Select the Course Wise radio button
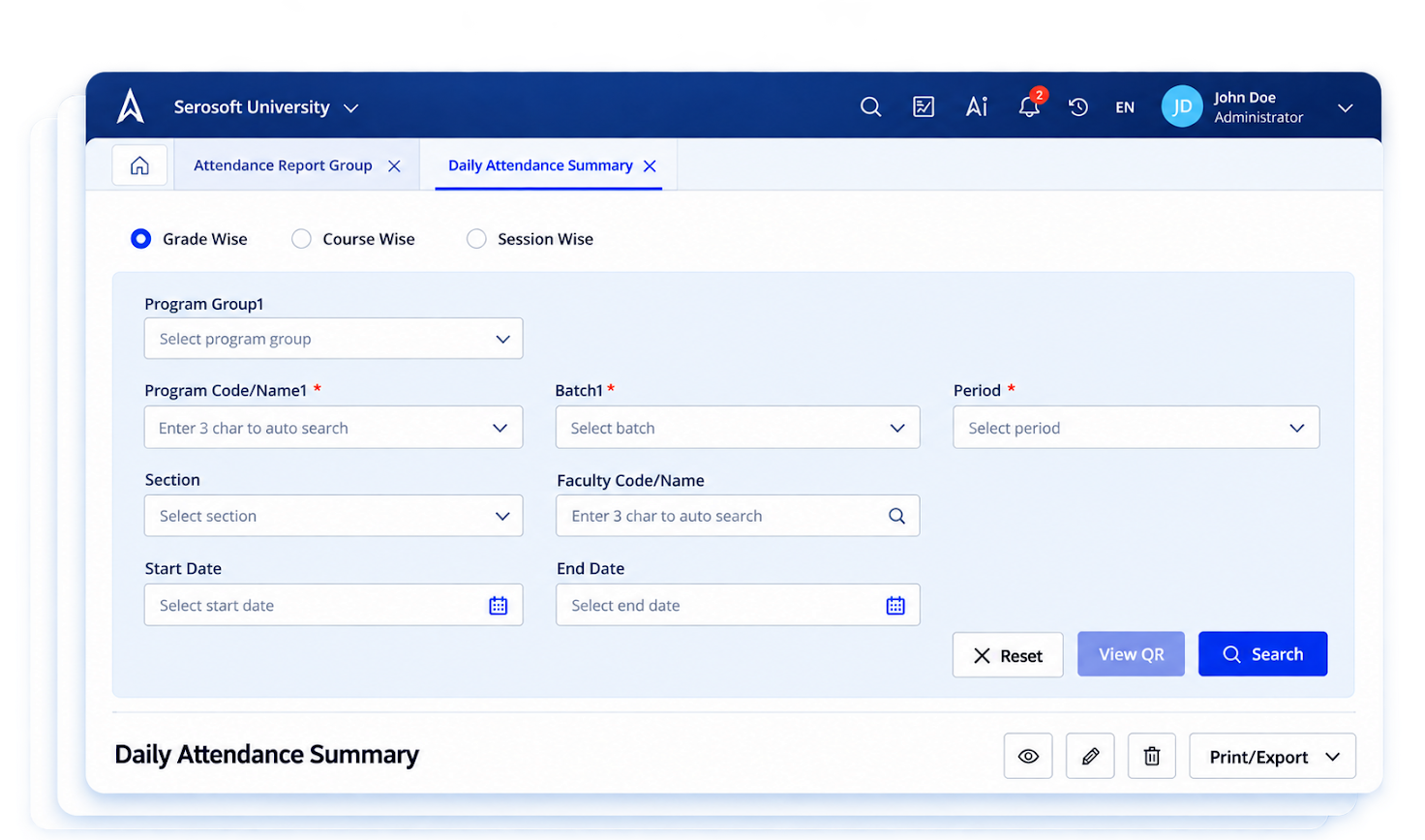 tap(301, 239)
